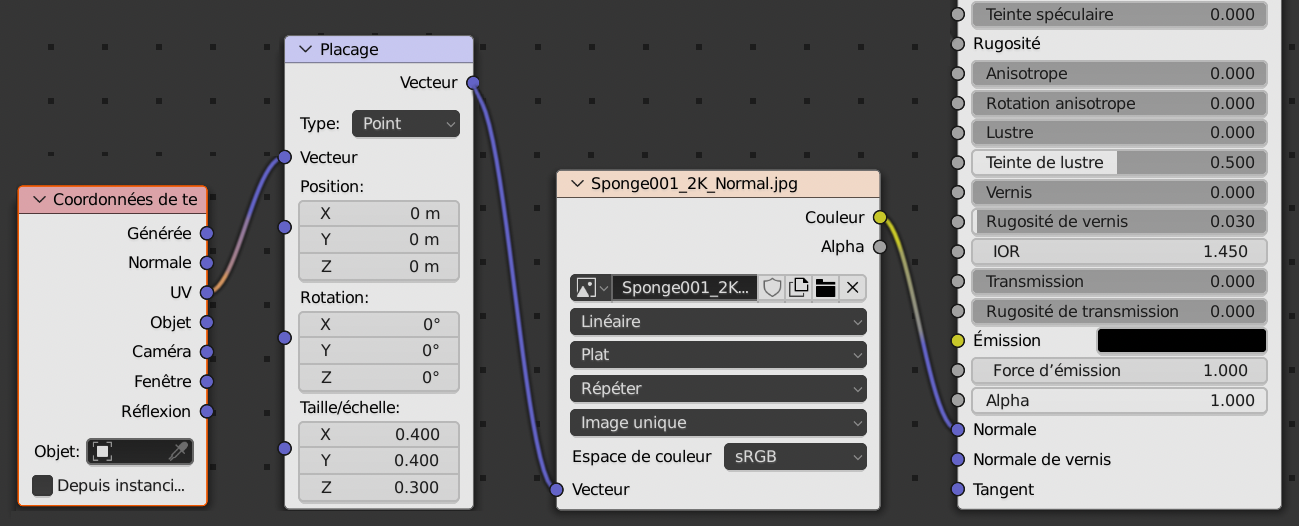The image size is (1299, 526).
Task: Click the image browse icon in Sponge001 node
Action: [590, 288]
